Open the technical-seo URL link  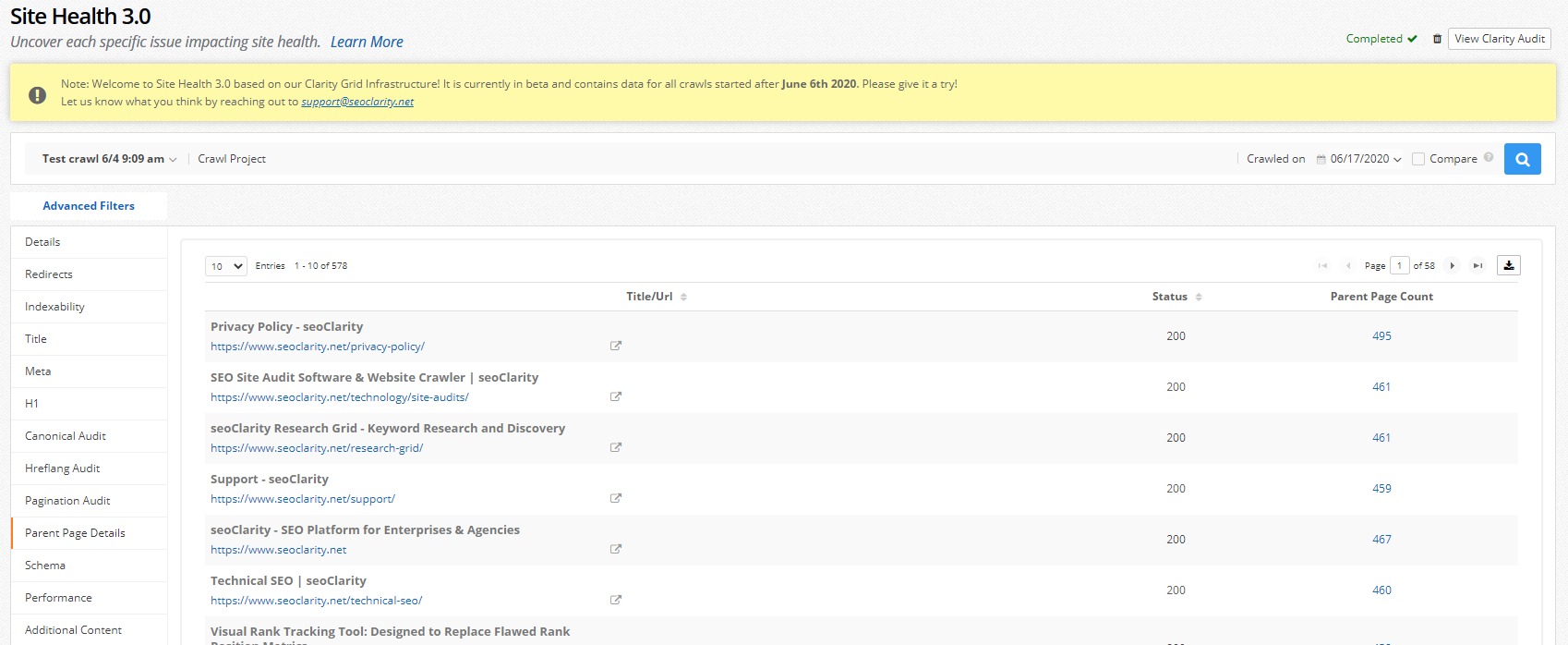pos(316,601)
